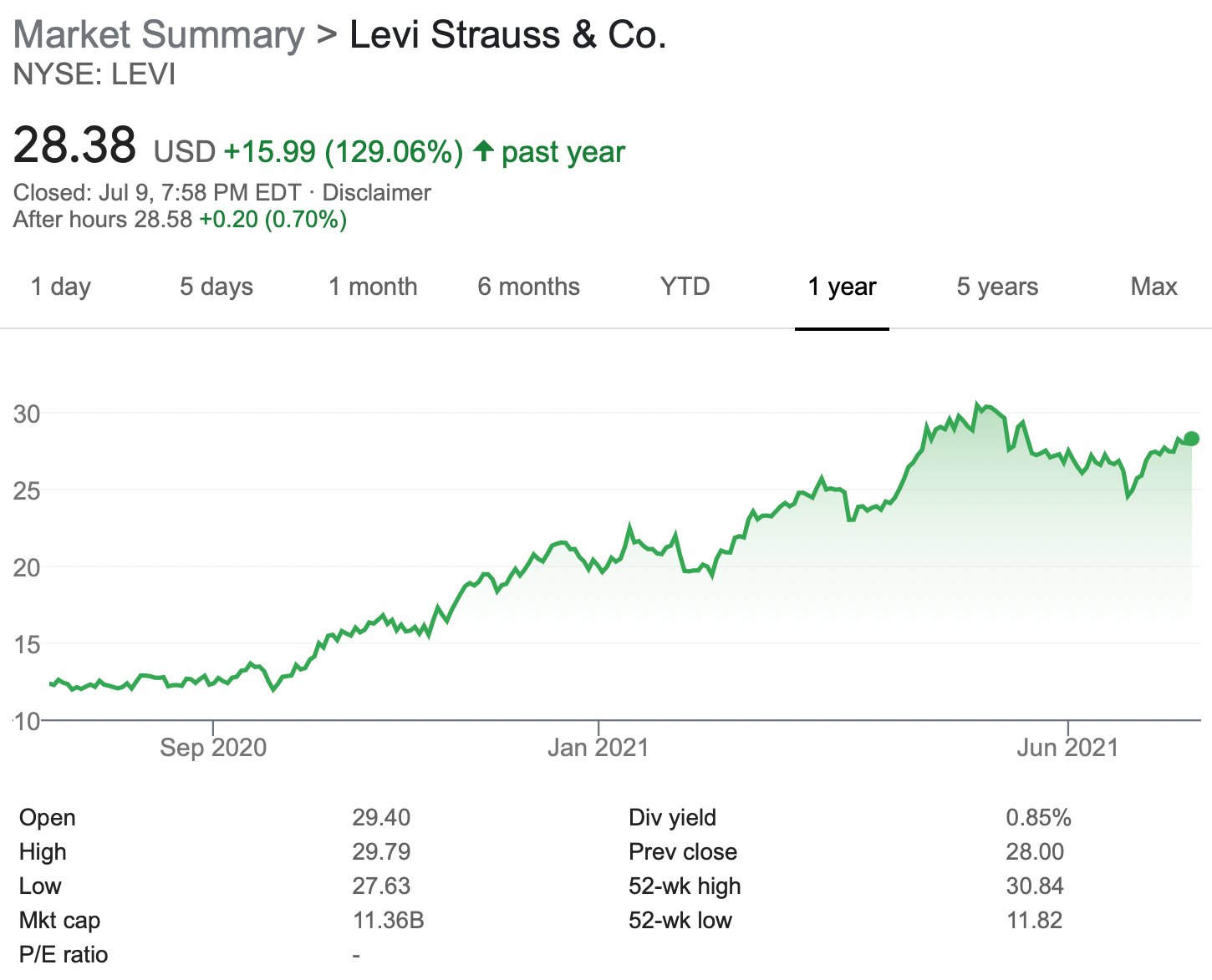Select the 1 year tab

[842, 287]
